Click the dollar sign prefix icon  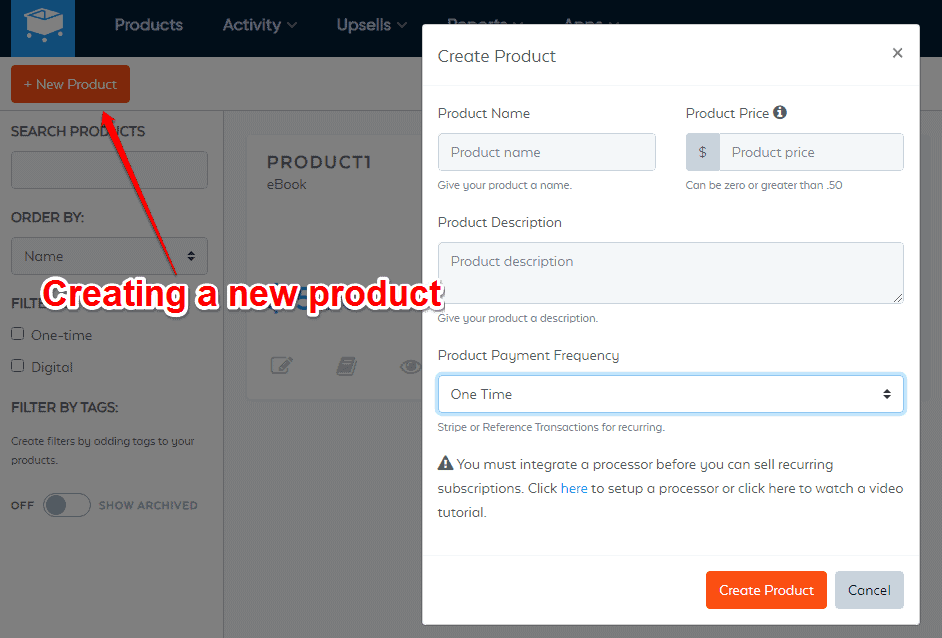[x=703, y=152]
